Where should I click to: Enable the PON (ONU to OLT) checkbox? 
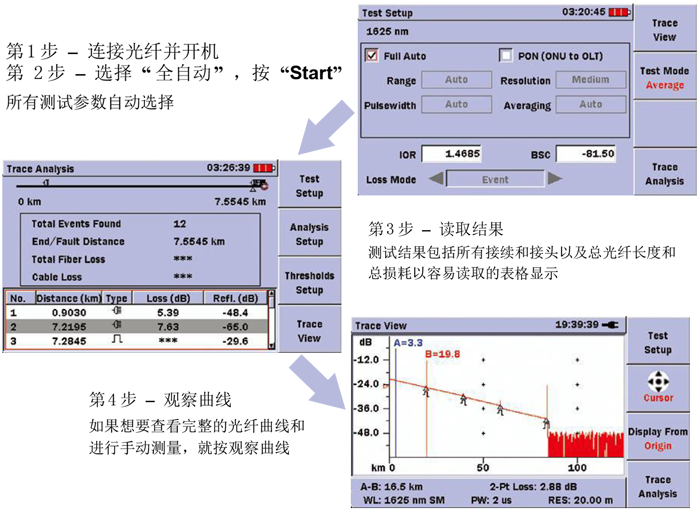coord(505,56)
